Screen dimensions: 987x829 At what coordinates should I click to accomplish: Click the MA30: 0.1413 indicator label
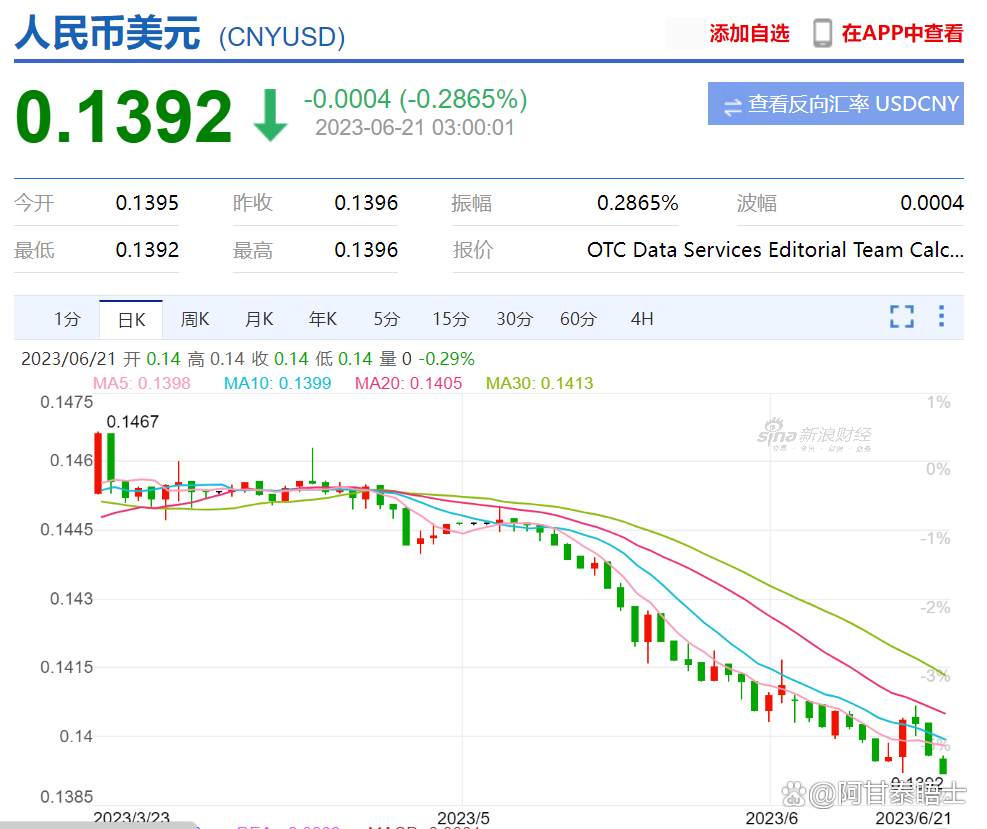(539, 383)
